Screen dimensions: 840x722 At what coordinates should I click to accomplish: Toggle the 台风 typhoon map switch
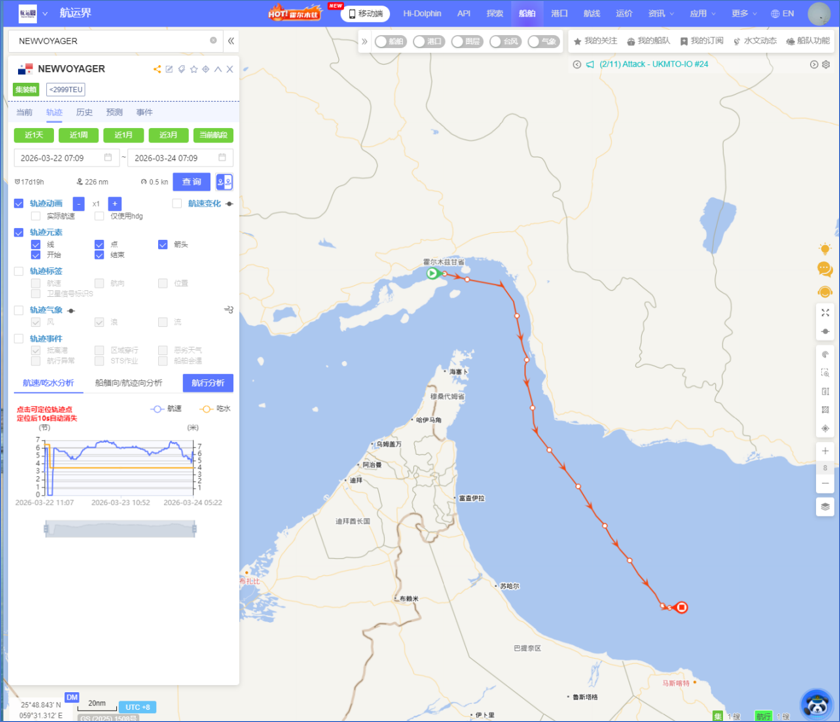click(x=504, y=42)
